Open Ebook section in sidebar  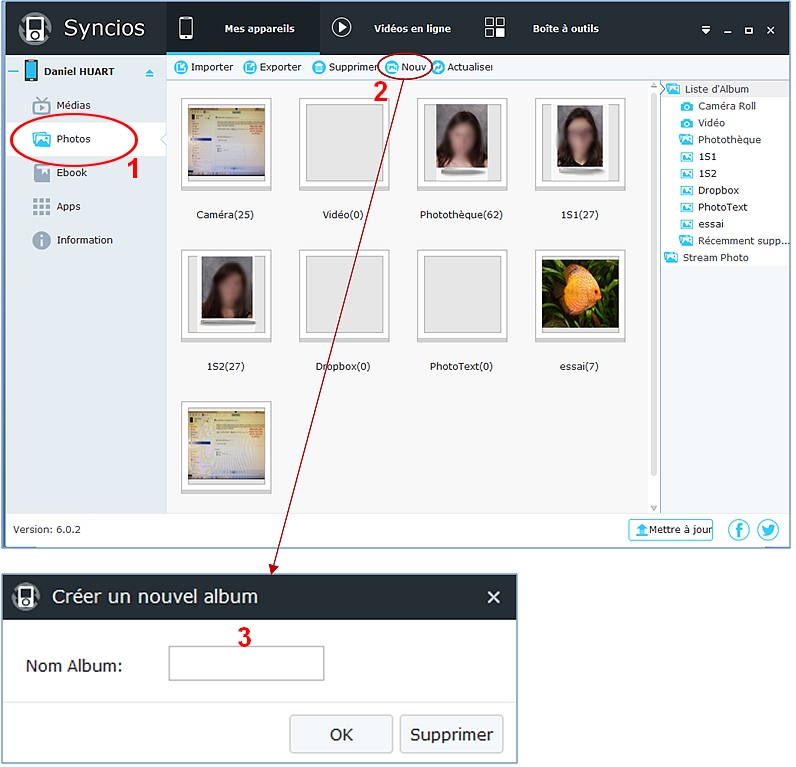(x=72, y=174)
